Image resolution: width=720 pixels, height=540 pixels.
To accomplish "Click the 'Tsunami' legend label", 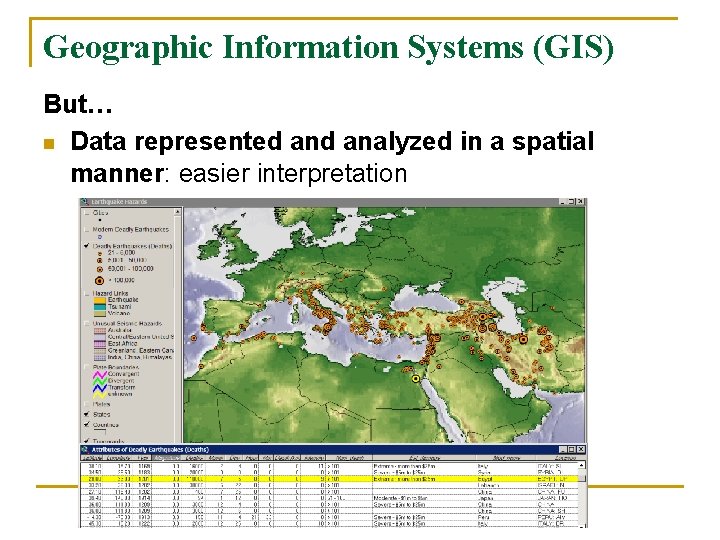I will (x=120, y=307).
